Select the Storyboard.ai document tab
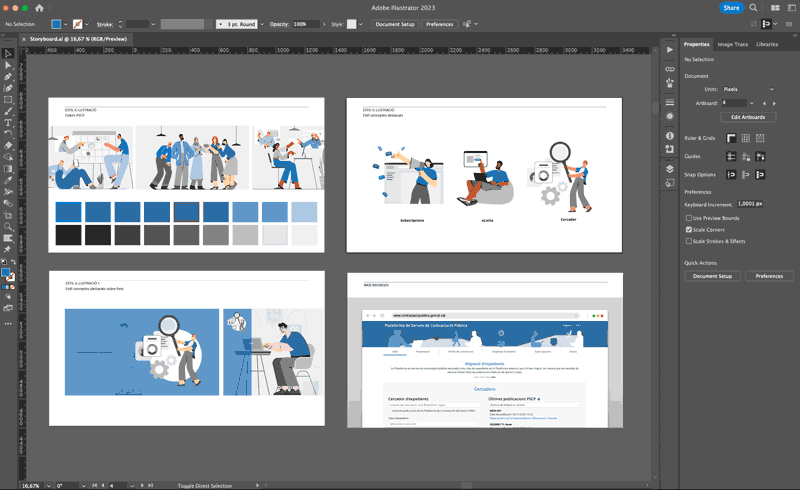Viewport: 800px width, 490px height. pos(78,39)
